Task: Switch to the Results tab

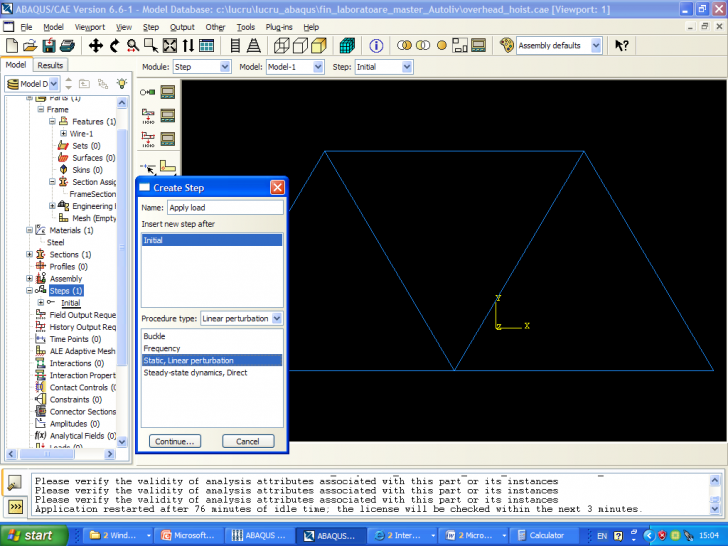Action: point(50,65)
